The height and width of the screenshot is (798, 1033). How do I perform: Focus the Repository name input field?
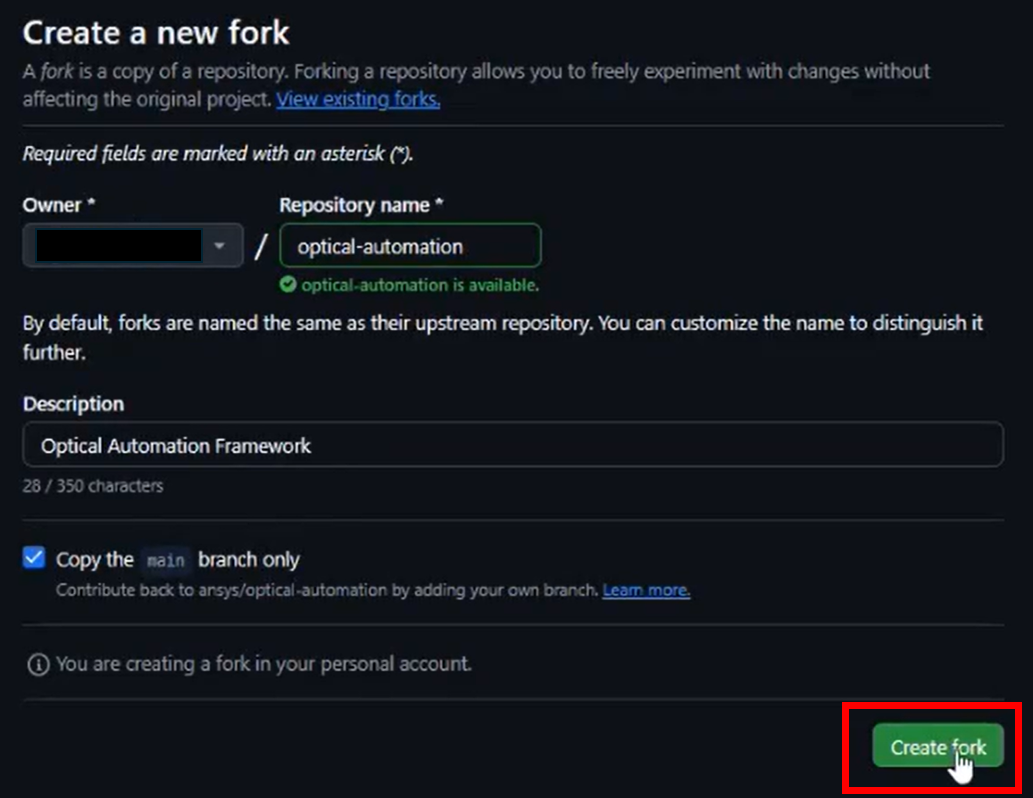(x=410, y=246)
